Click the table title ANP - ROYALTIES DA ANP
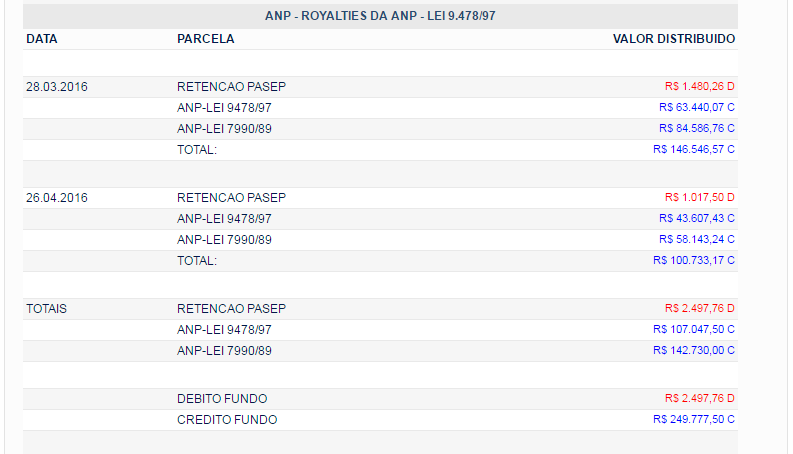The height and width of the screenshot is (454, 793). (x=380, y=16)
